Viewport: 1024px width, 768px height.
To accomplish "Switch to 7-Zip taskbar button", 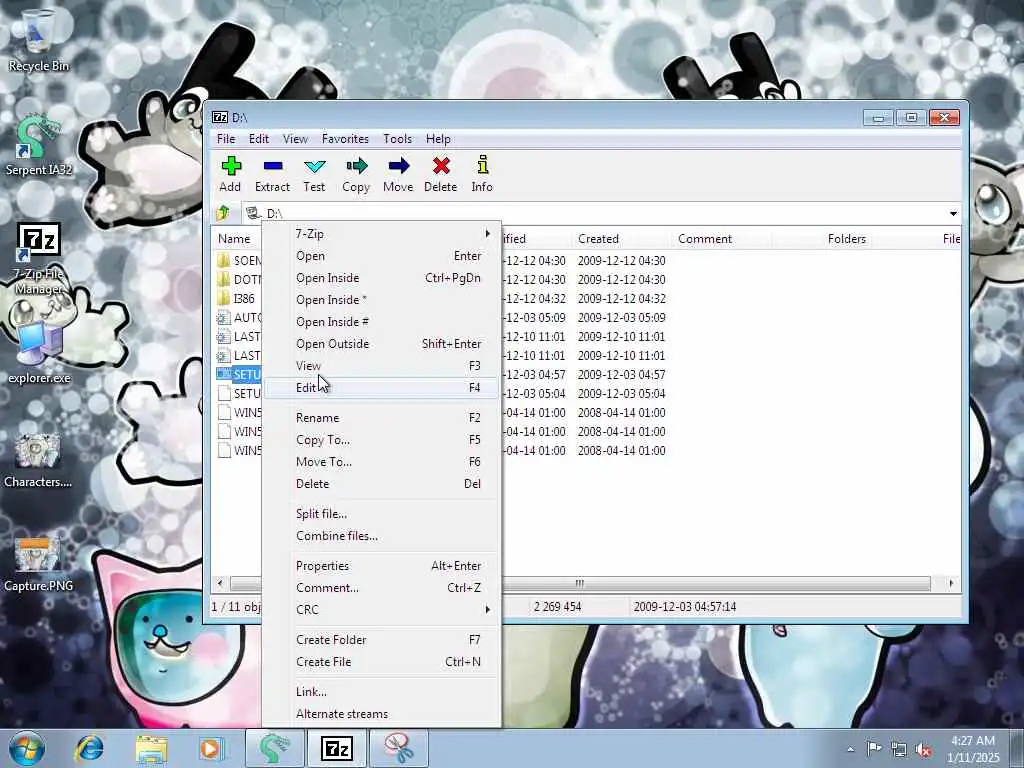I will [x=337, y=748].
